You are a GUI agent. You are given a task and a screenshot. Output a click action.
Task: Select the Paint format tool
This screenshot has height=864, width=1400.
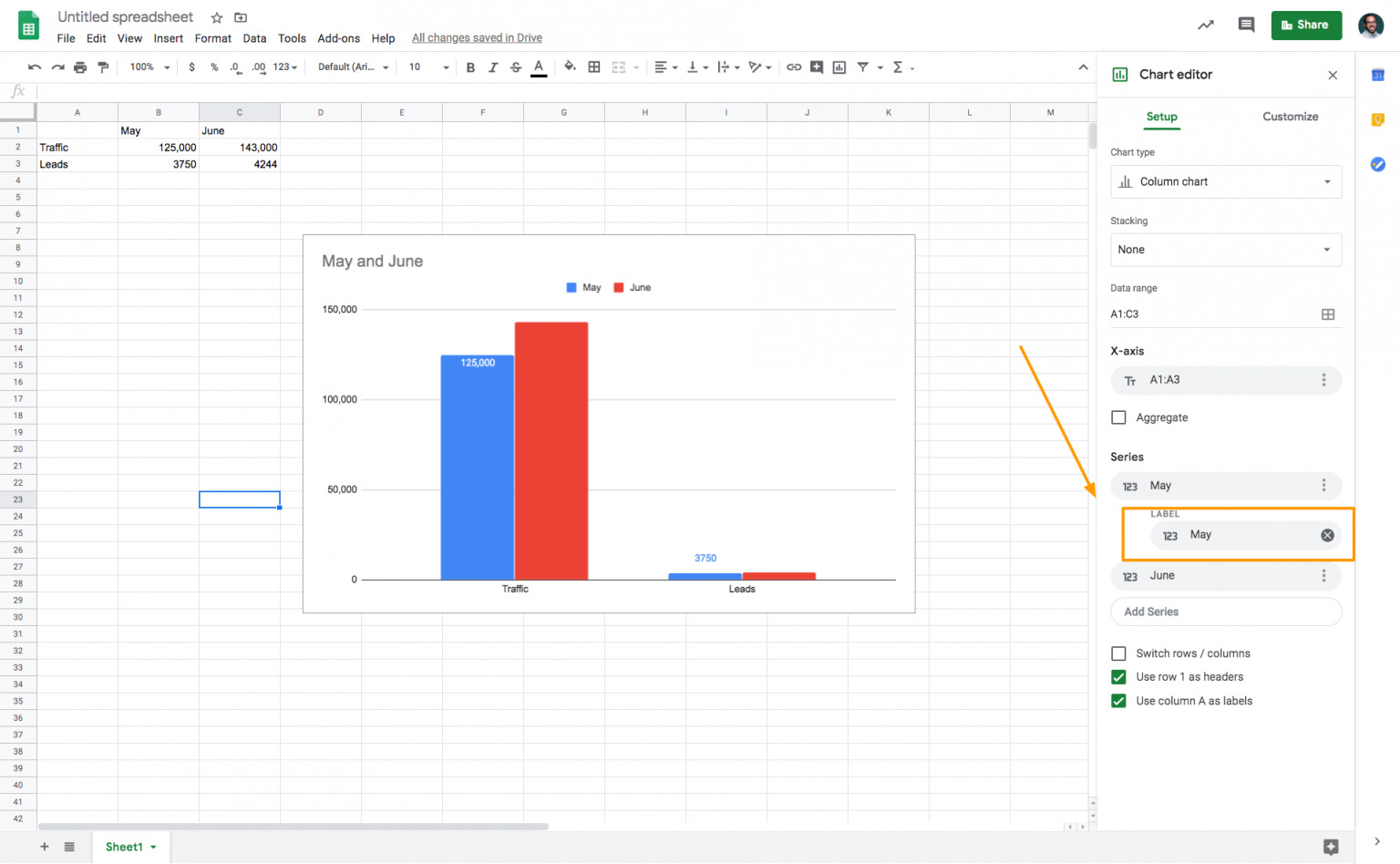(x=103, y=67)
